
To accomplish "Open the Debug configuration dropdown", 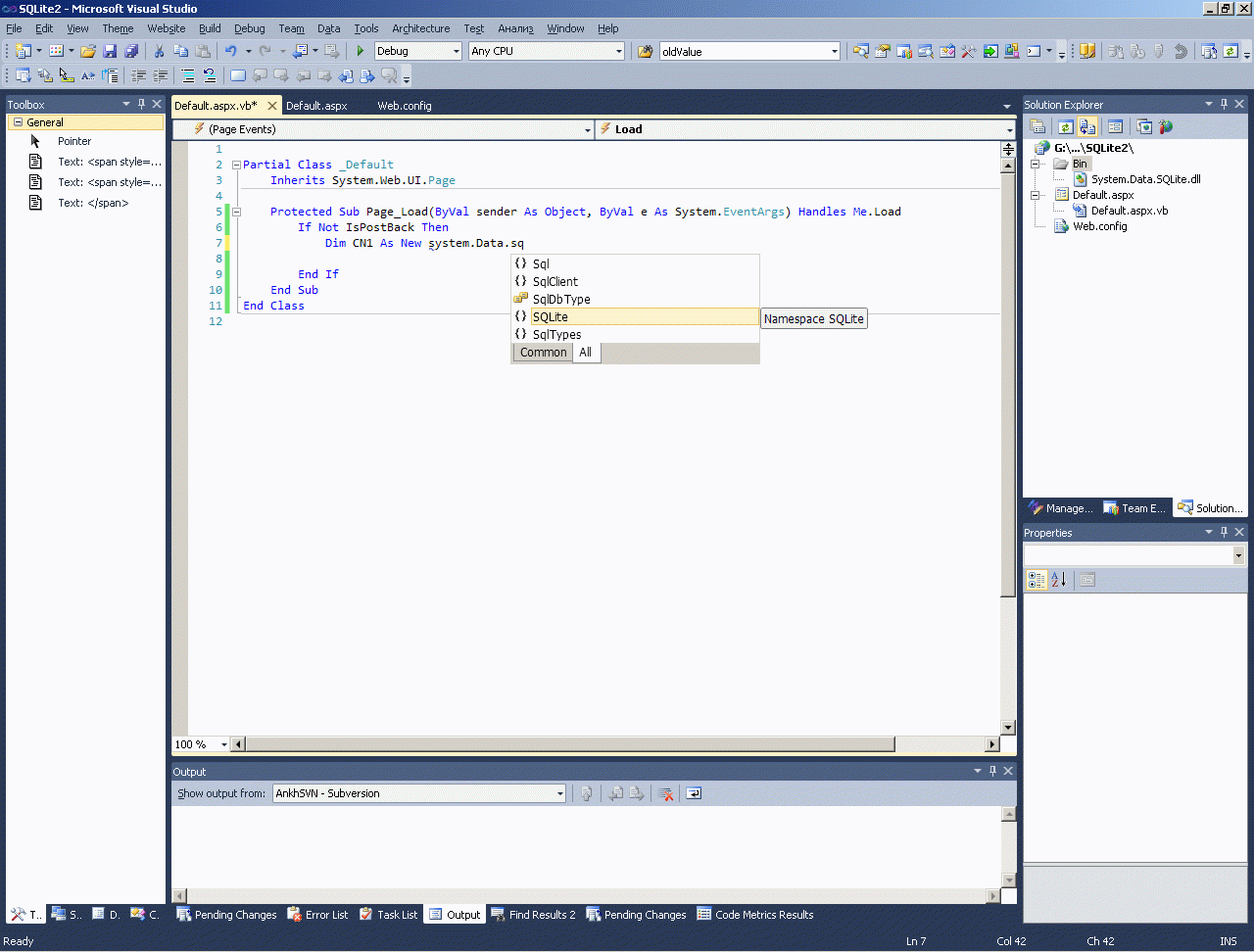I will pyautogui.click(x=457, y=51).
